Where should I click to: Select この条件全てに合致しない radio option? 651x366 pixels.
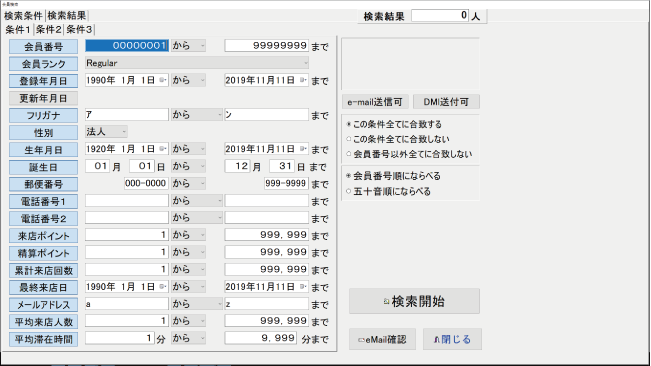coord(398,139)
